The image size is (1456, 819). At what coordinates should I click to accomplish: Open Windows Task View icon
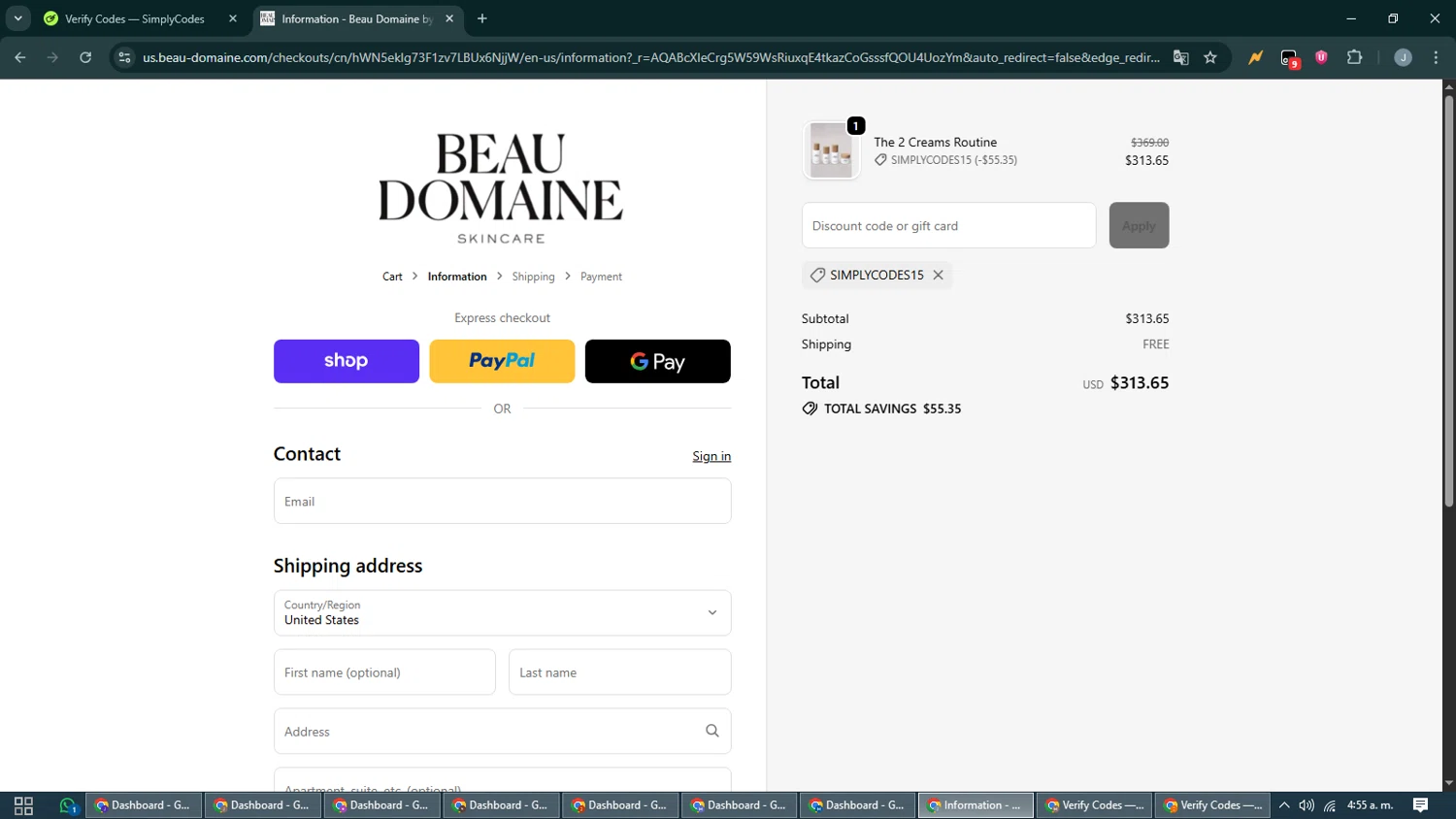[x=23, y=805]
